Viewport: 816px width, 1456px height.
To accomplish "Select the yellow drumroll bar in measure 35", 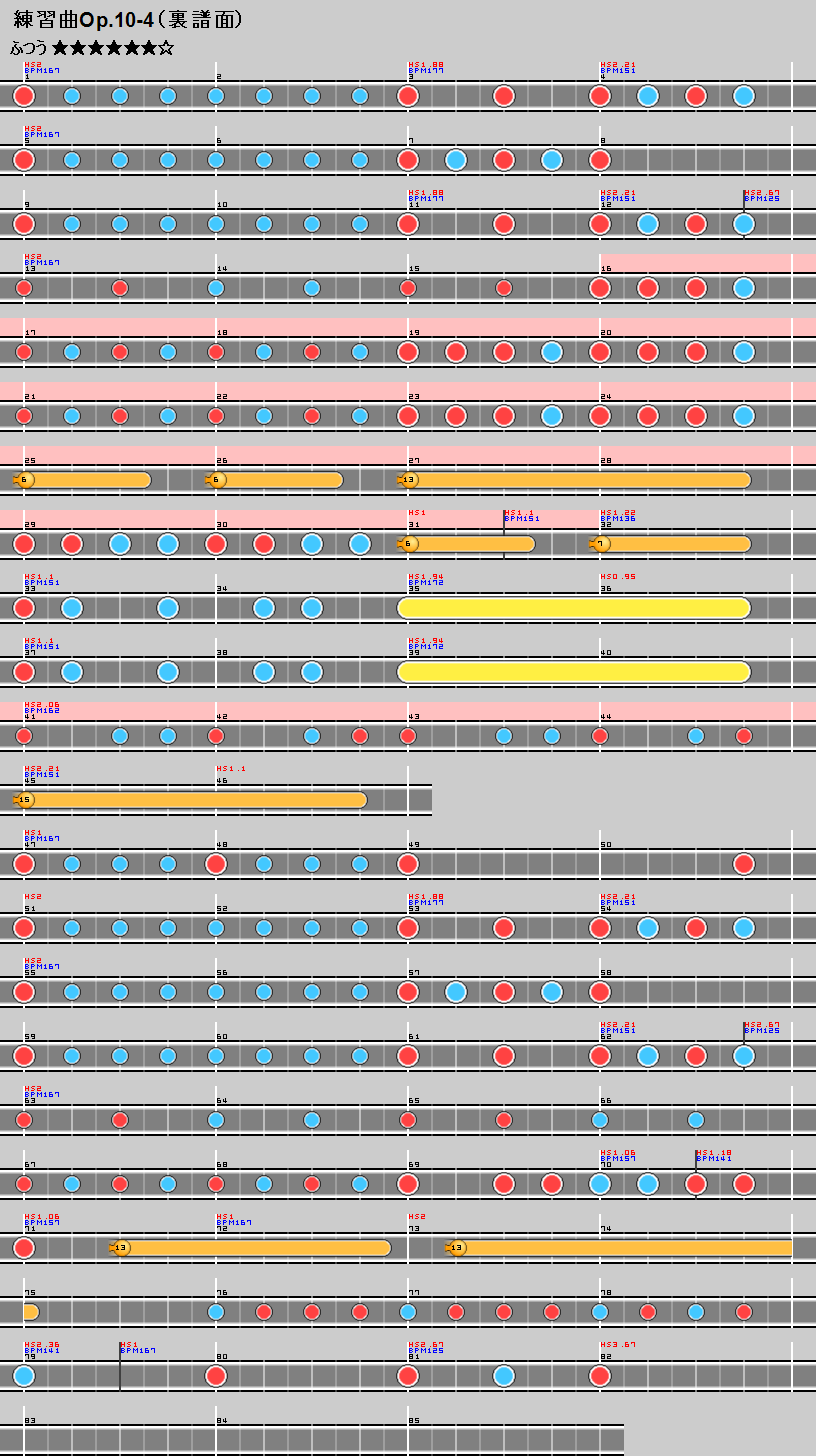I will pos(573,608).
